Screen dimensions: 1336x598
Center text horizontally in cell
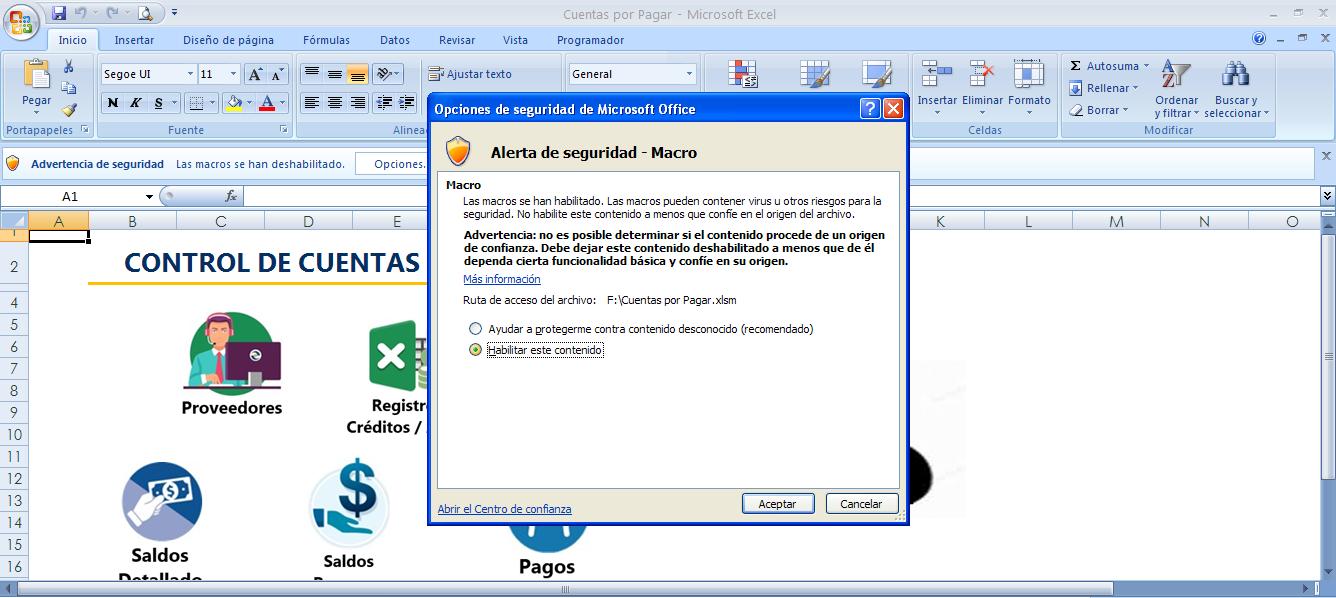[334, 103]
